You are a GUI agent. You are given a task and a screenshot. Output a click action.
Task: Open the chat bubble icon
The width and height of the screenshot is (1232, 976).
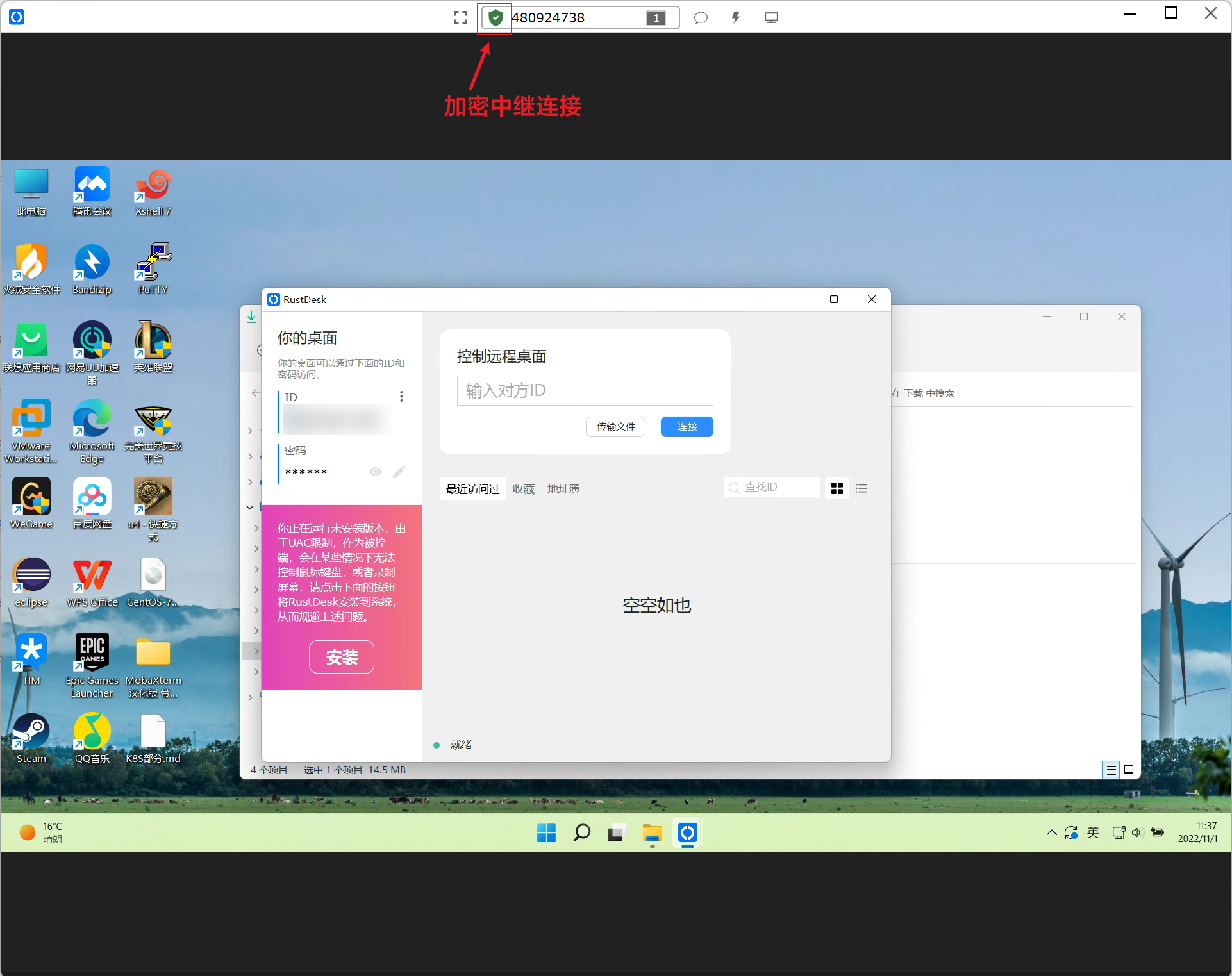(701, 18)
